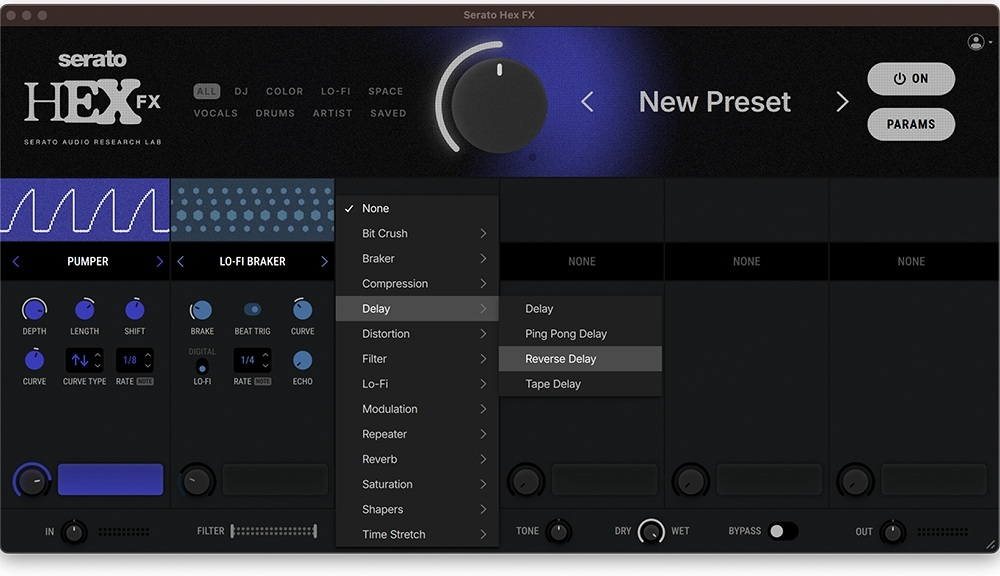Filter presets by SAVED category
Image resolution: width=1000 pixels, height=576 pixels.
[388, 113]
